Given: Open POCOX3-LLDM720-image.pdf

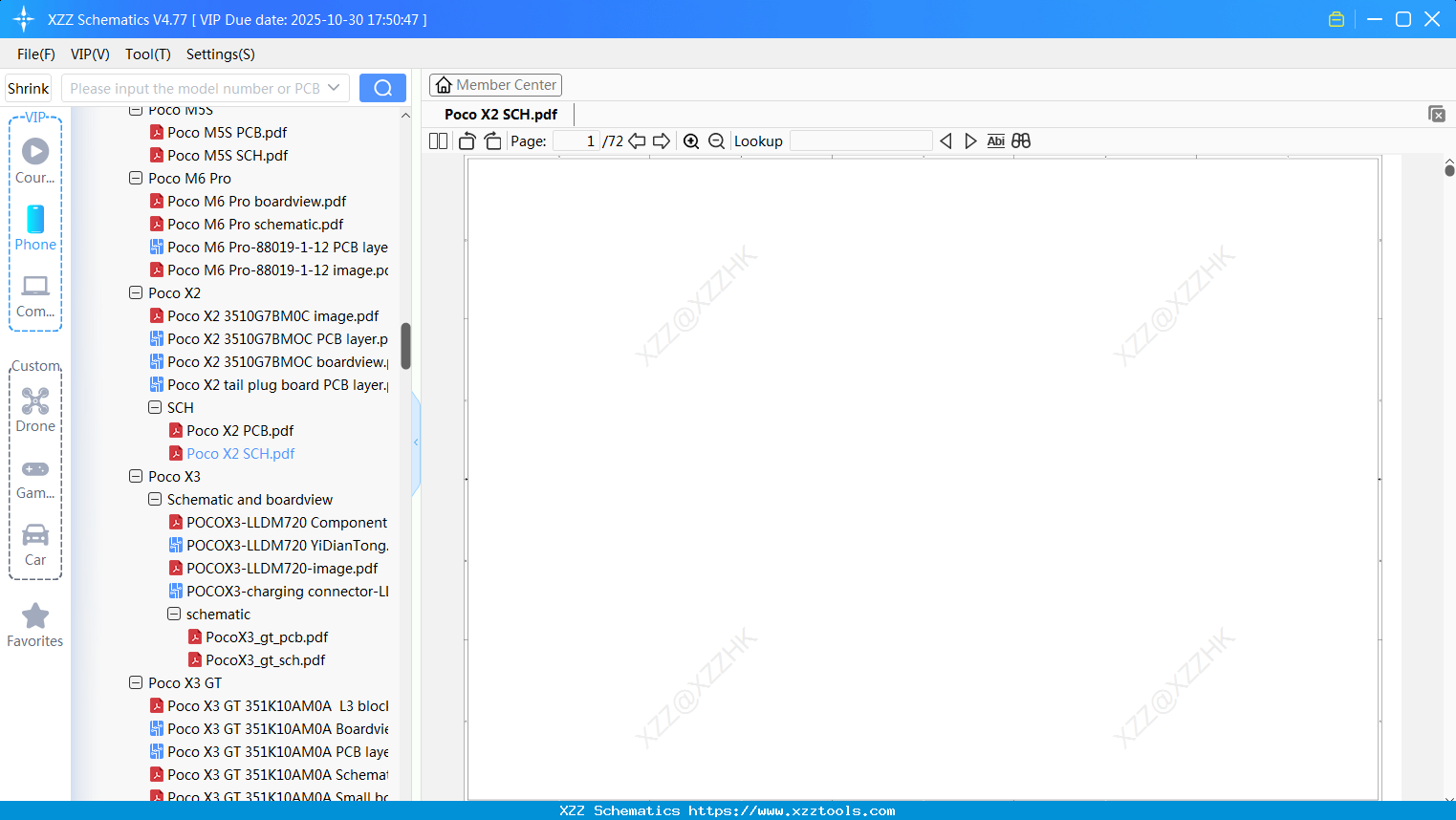Looking at the screenshot, I should 282,568.
